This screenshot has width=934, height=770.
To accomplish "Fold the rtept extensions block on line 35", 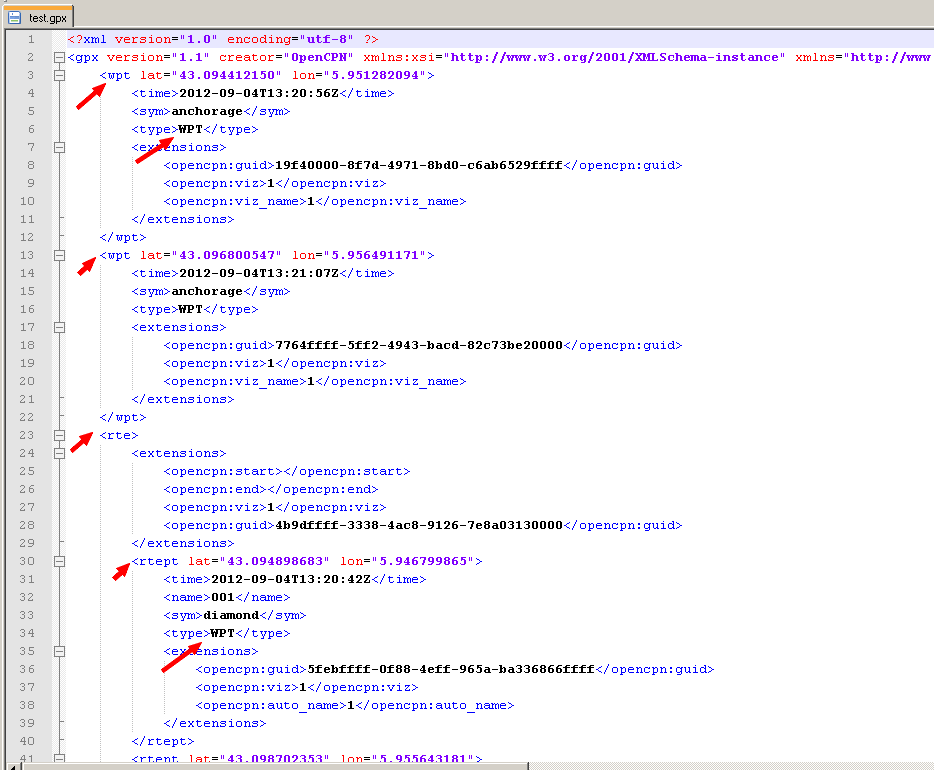I will pos(59,651).
